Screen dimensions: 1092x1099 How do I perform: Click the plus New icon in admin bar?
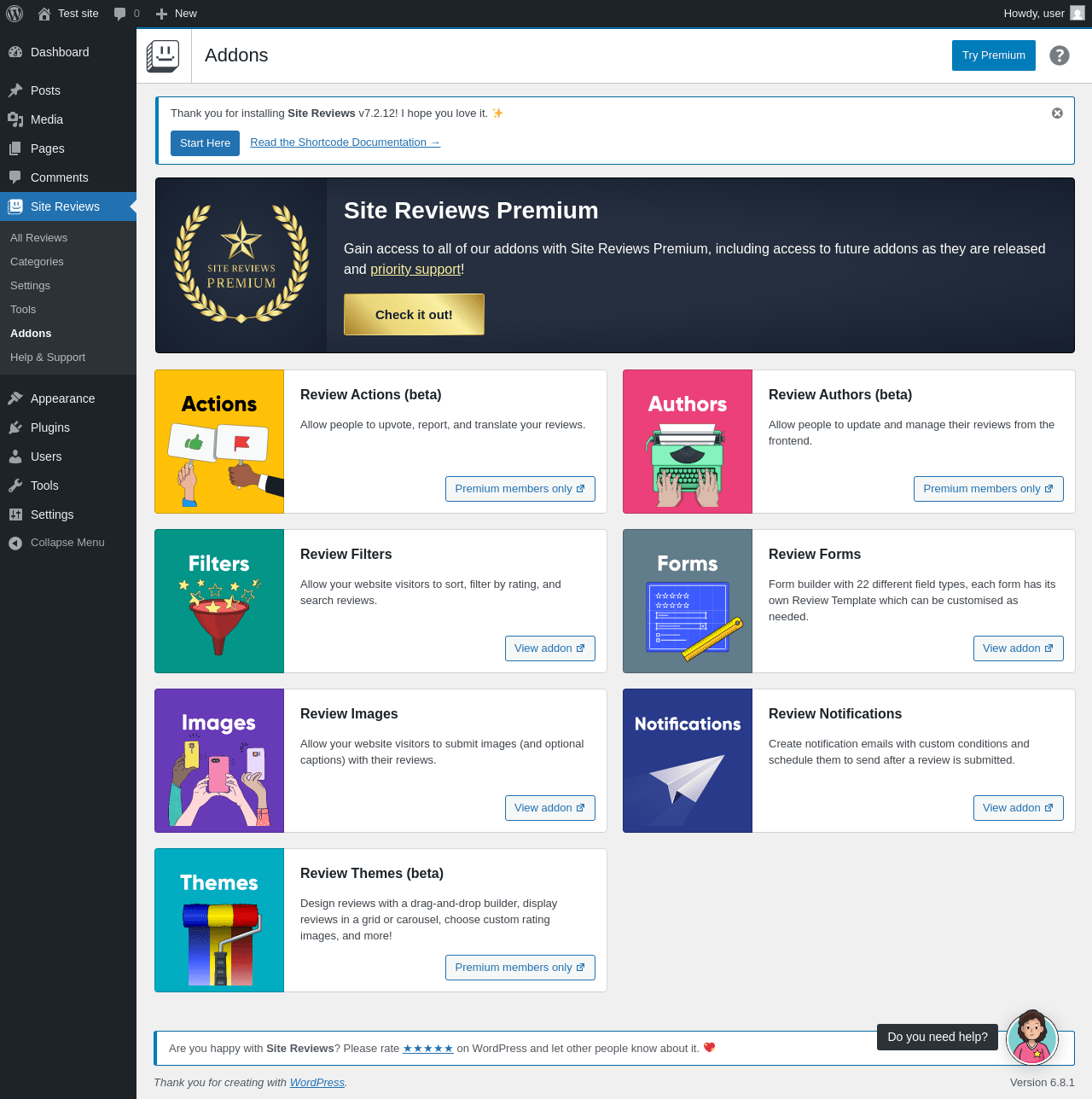coord(161,14)
